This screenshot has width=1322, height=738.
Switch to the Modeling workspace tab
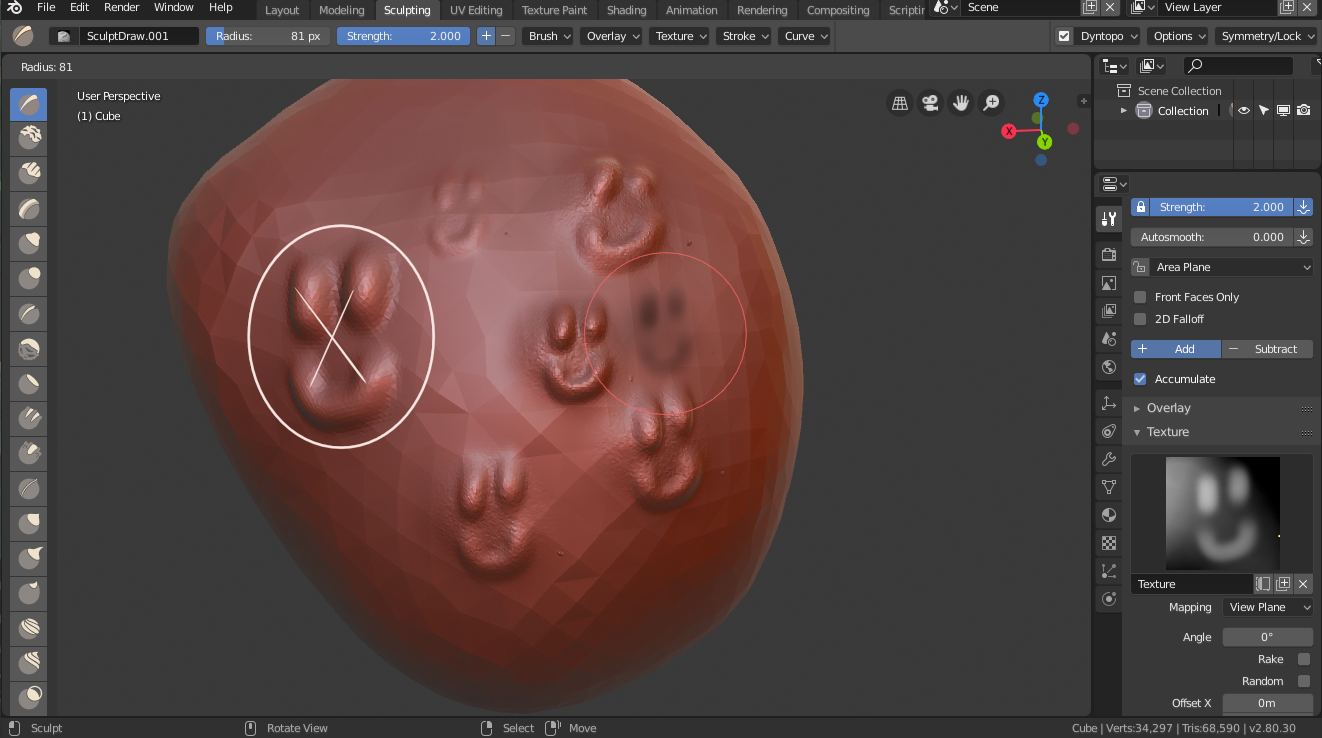341,10
